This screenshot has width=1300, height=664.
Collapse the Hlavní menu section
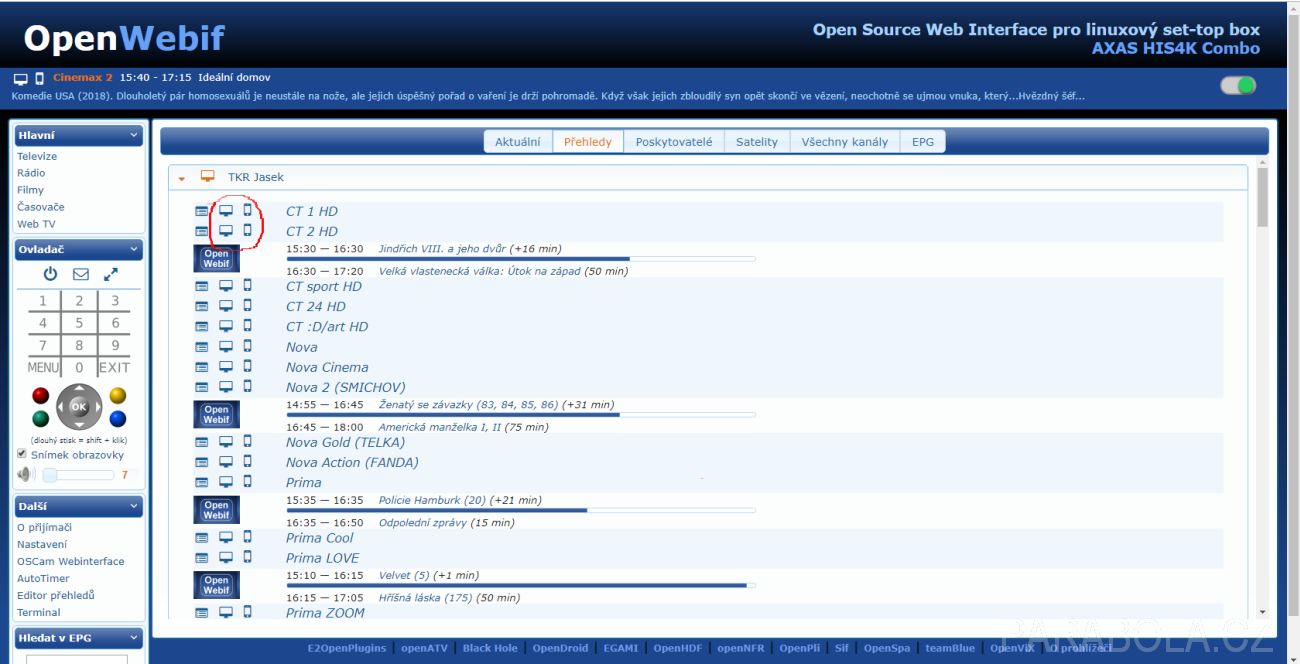135,135
